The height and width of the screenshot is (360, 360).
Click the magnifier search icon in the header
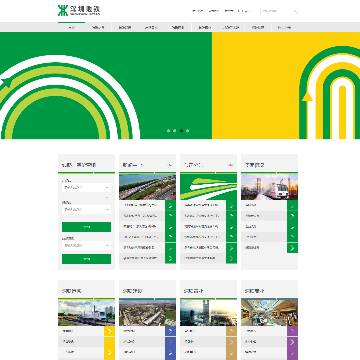[x=295, y=11]
